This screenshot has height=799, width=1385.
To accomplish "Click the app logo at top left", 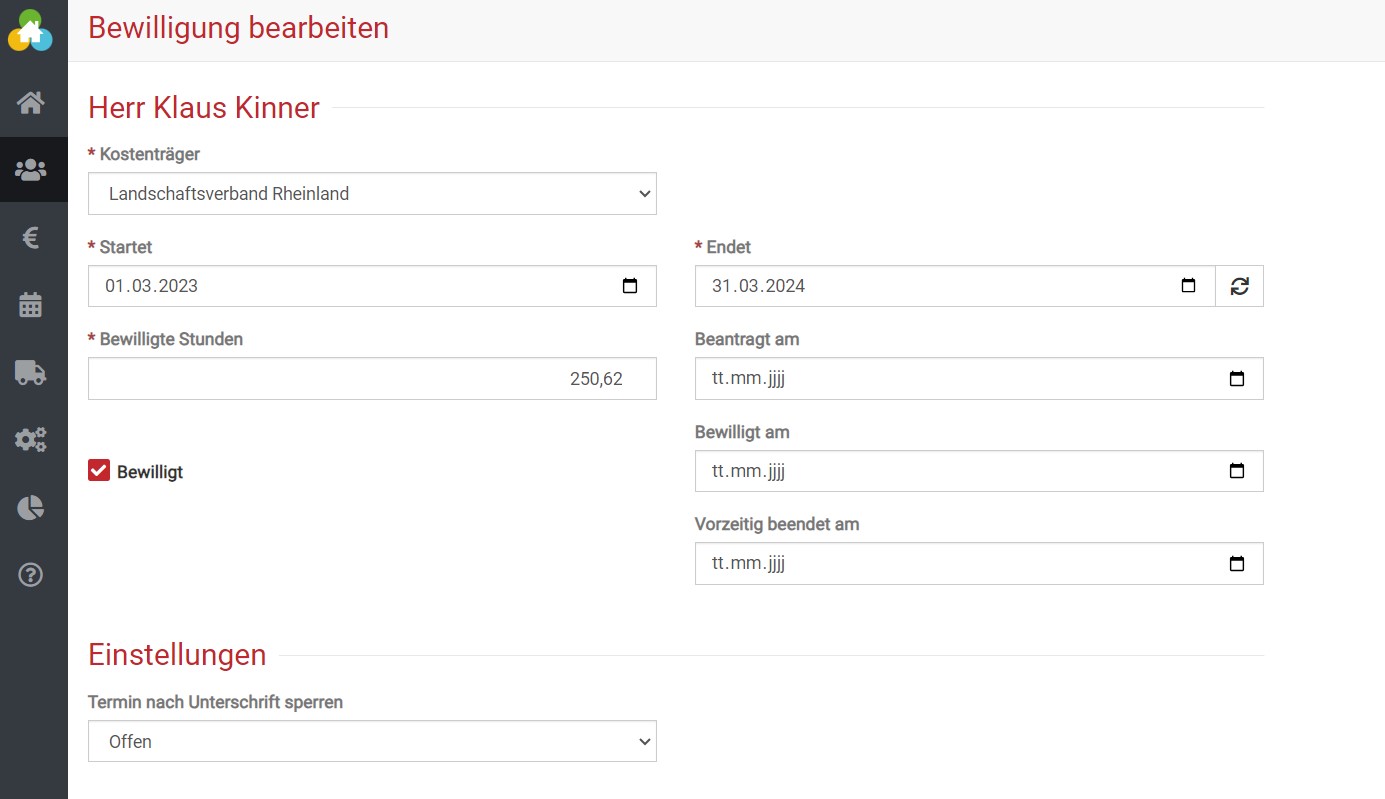I will (30, 30).
